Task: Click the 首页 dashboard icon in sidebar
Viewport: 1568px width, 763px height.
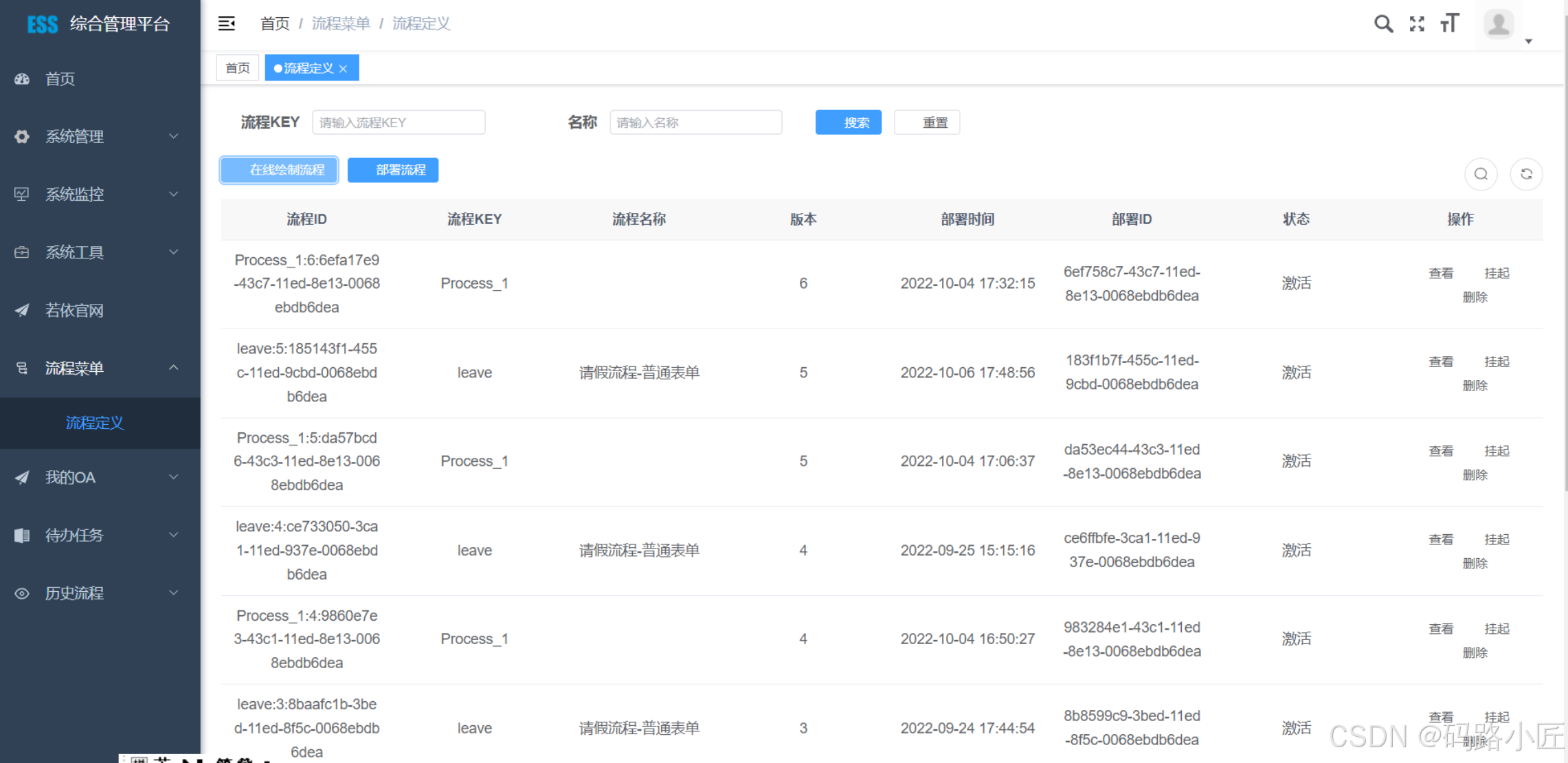Action: coord(22,78)
